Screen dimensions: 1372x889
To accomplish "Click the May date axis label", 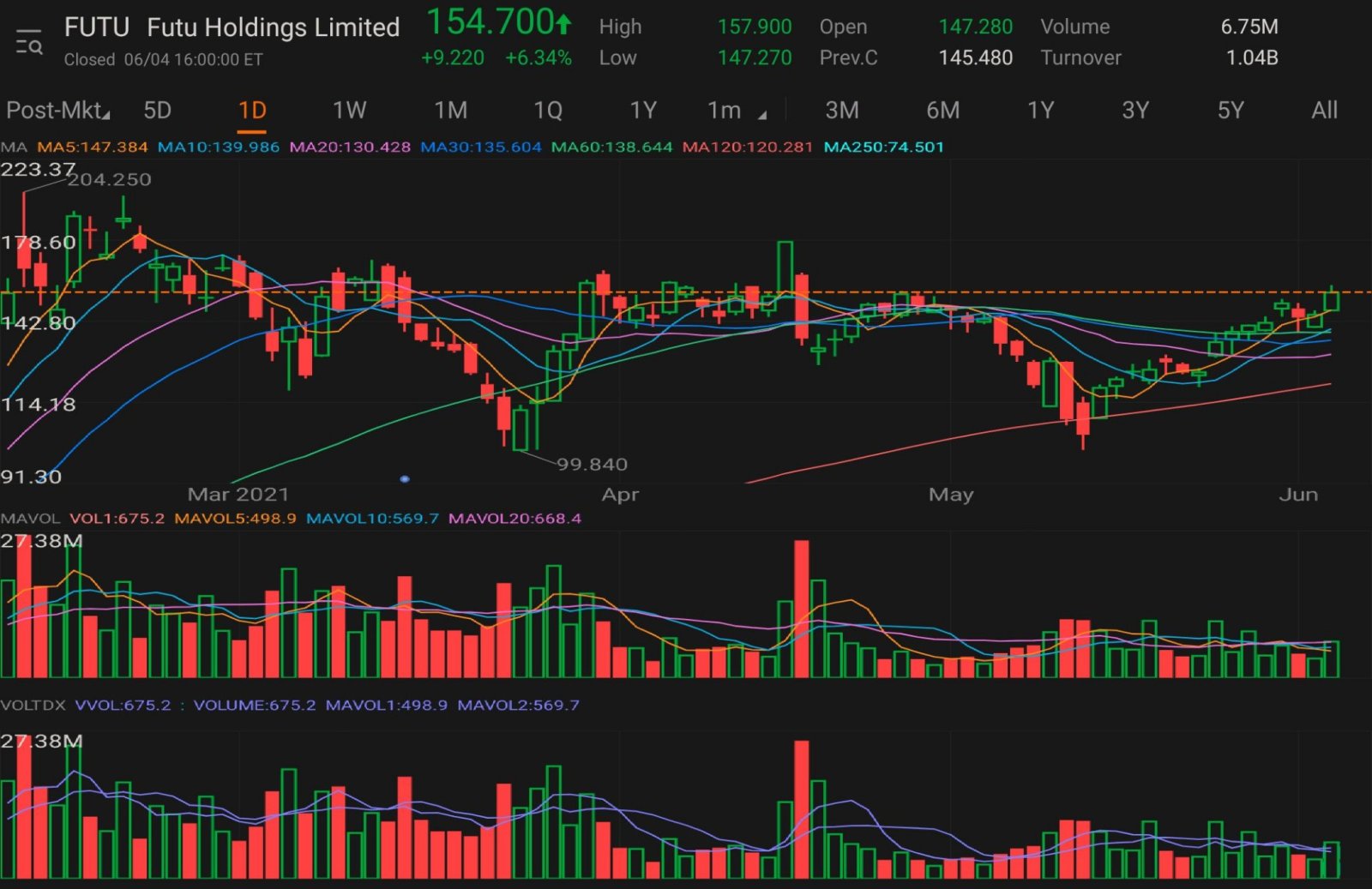I will (x=951, y=495).
